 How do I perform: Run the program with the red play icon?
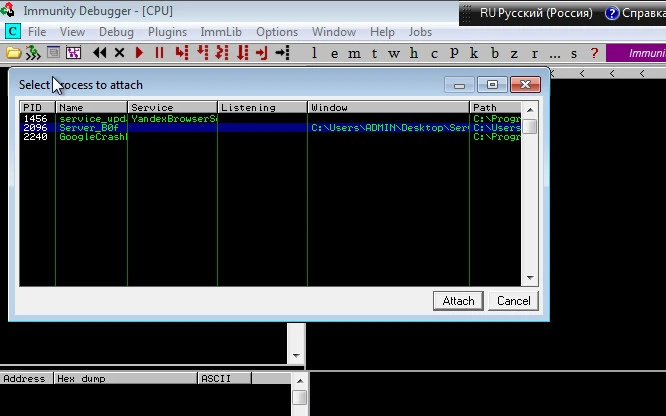[x=139, y=53]
